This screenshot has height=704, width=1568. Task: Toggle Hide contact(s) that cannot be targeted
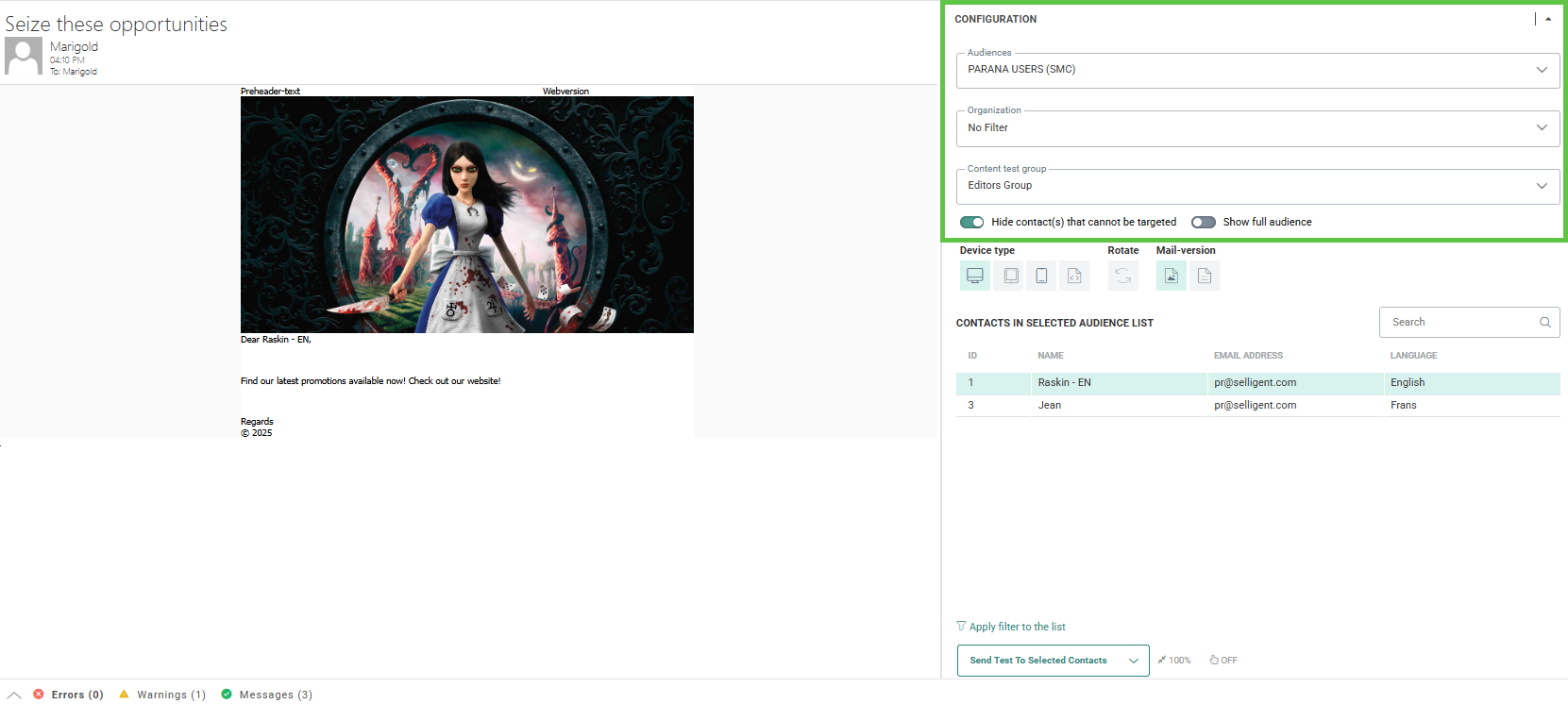[x=971, y=222]
